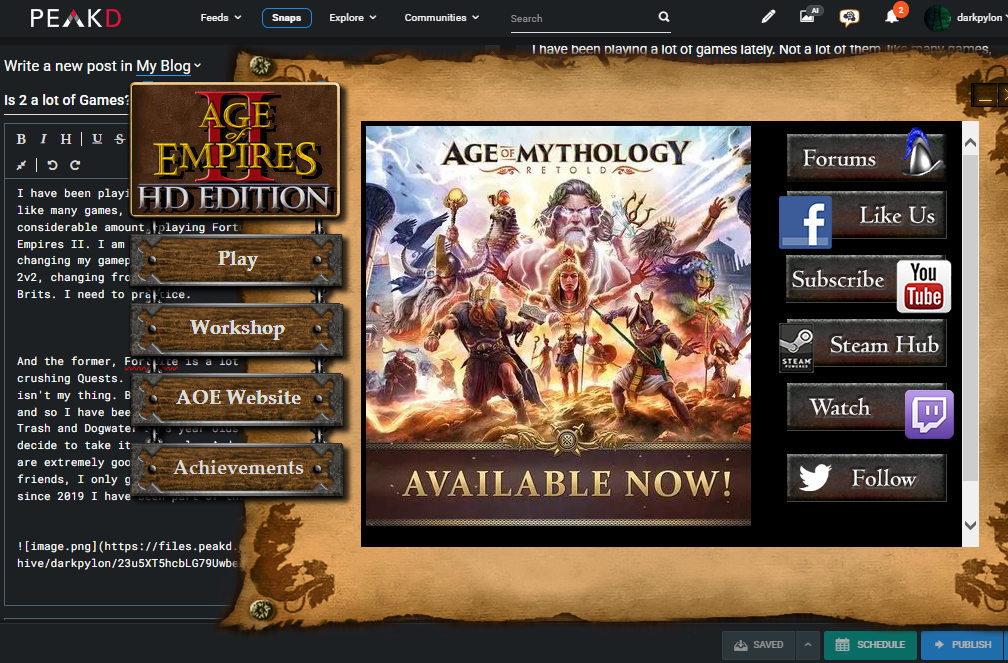Click the Age of Empires II HD logo
Screen dimensions: 1008x663
pos(235,150)
